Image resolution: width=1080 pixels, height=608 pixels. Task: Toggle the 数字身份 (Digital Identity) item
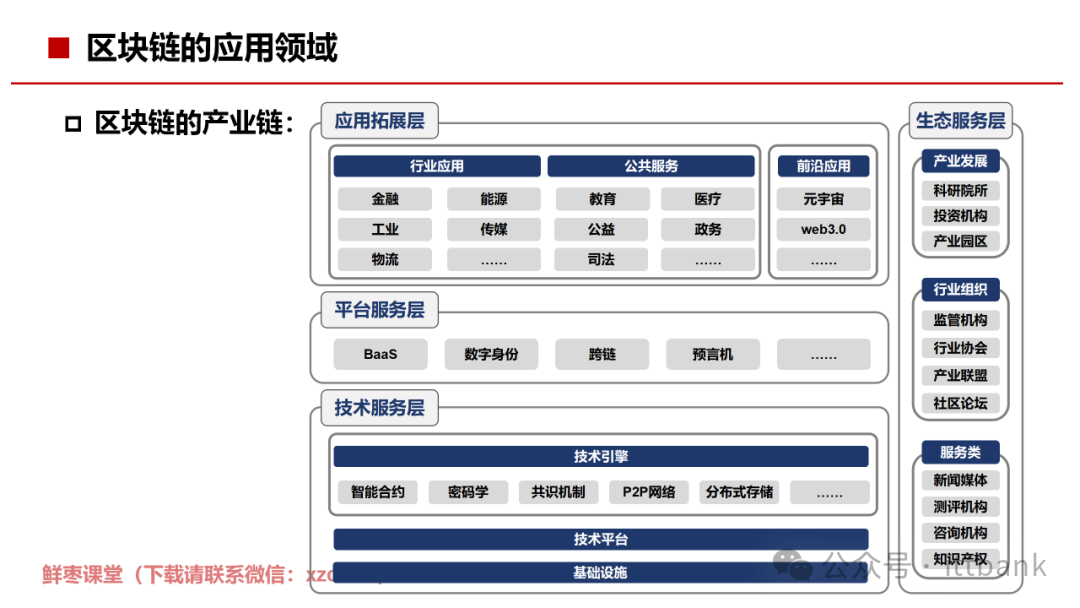(490, 354)
